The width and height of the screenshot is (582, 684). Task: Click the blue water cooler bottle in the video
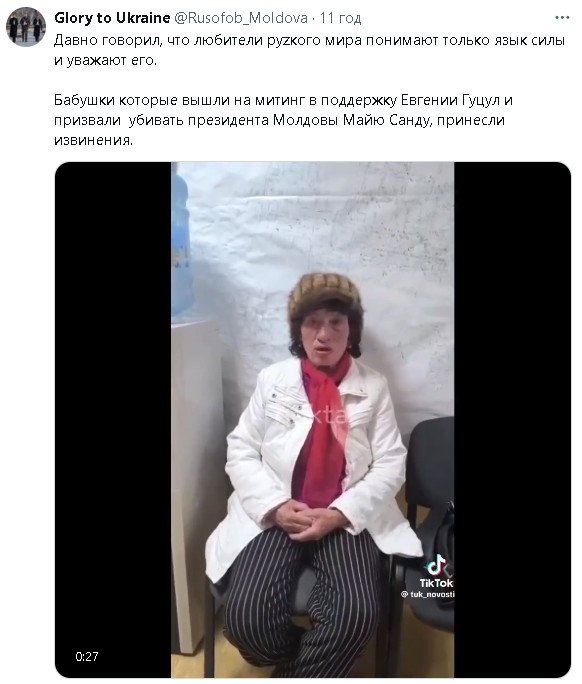click(181, 244)
